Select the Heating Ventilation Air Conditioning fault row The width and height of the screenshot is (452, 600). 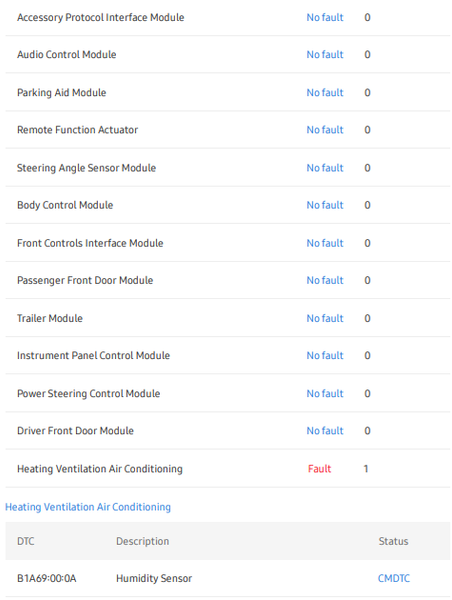(228, 469)
